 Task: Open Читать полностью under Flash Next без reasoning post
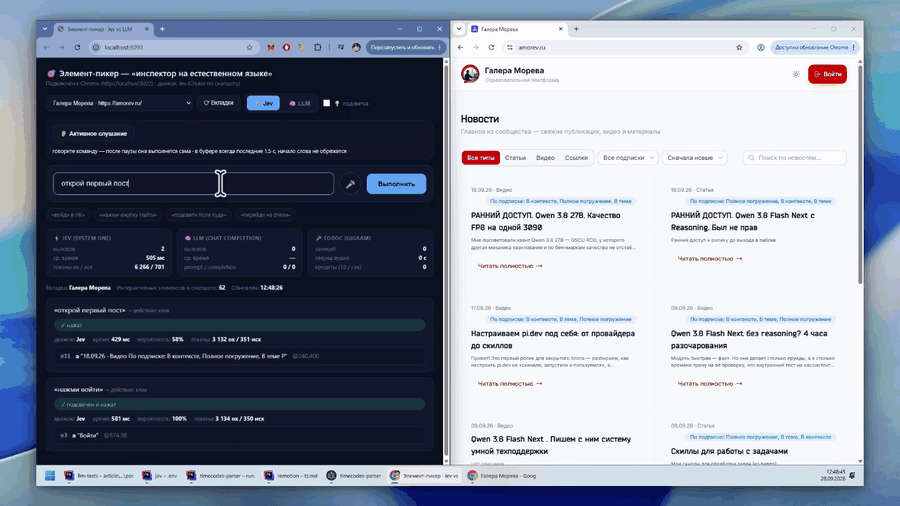pos(709,384)
